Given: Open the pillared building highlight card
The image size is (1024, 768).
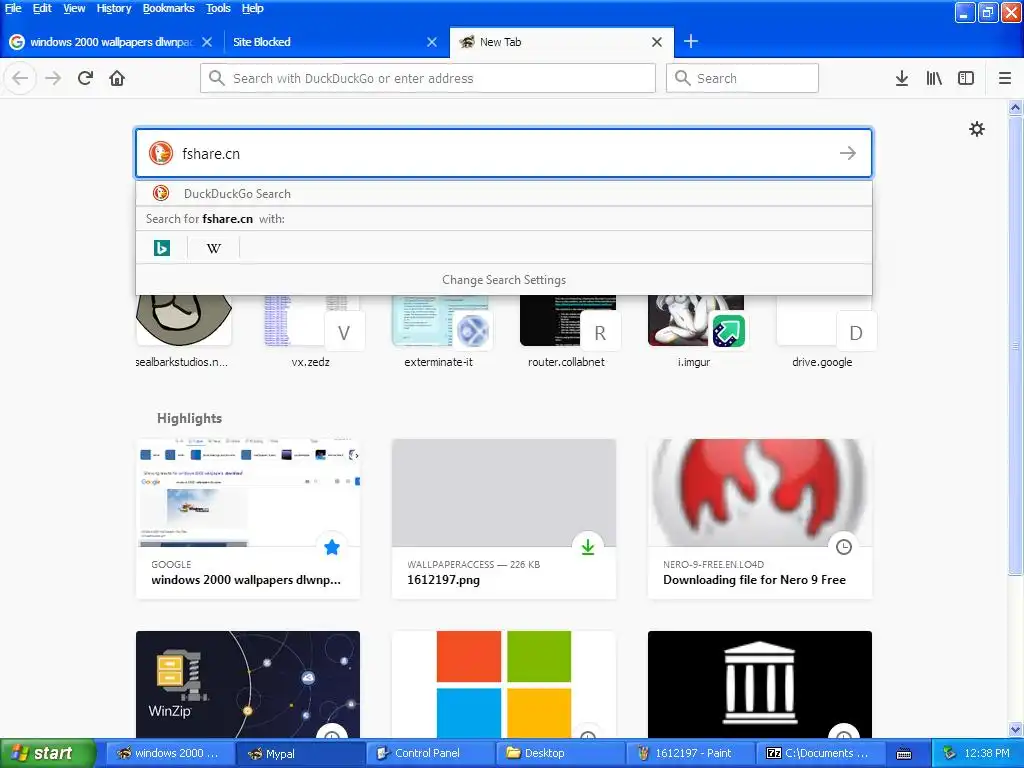Looking at the screenshot, I should 760,684.
